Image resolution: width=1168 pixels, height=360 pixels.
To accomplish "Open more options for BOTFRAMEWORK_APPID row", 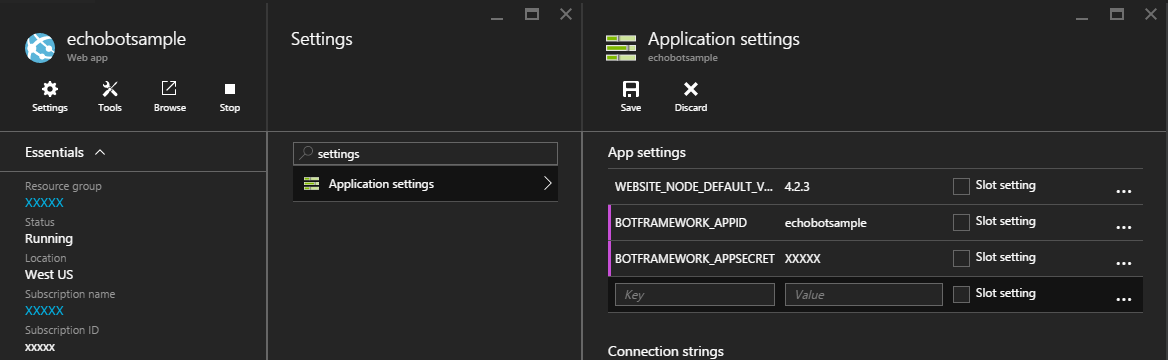I will 1123,227.
